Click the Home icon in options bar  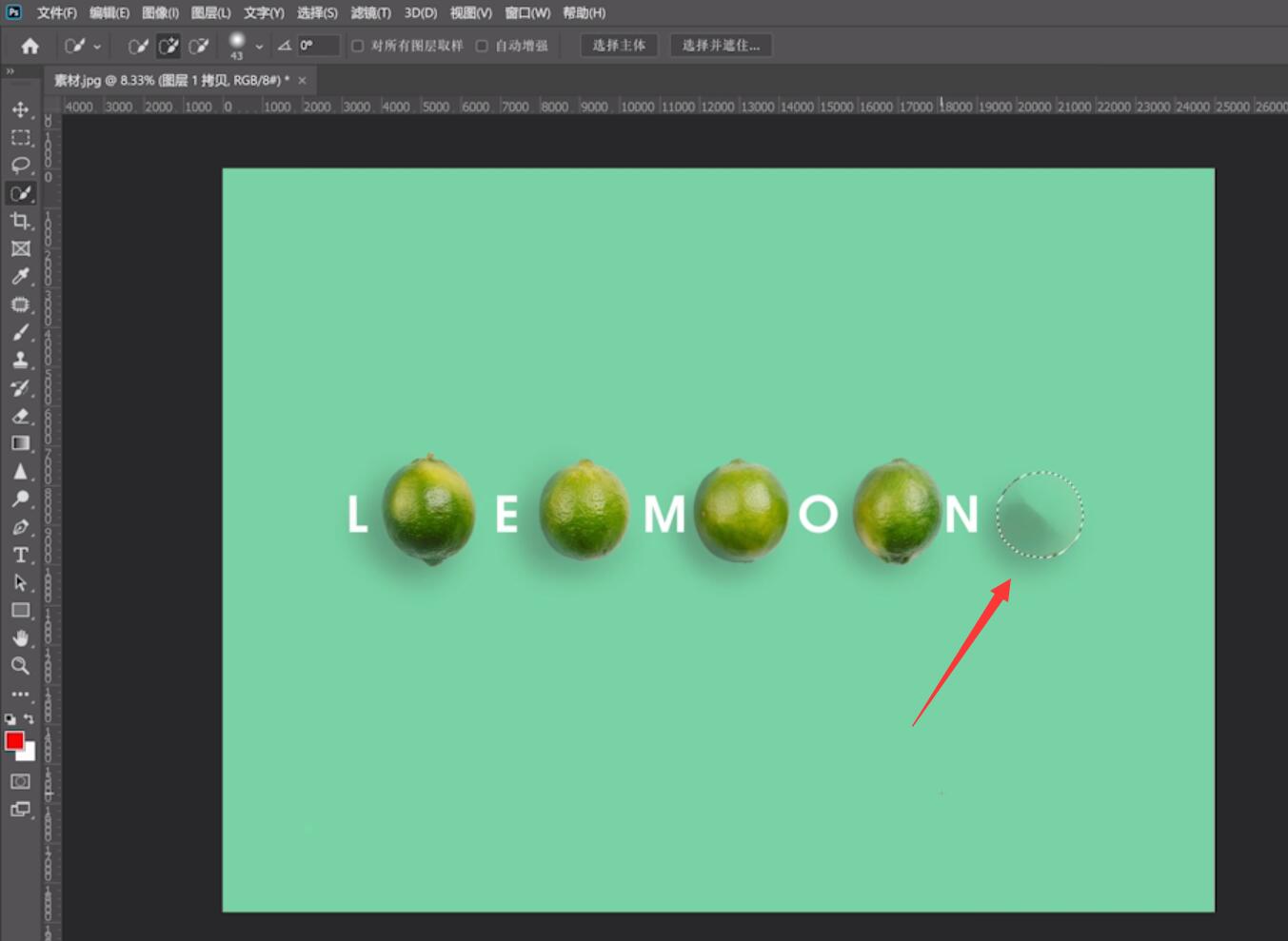point(30,46)
